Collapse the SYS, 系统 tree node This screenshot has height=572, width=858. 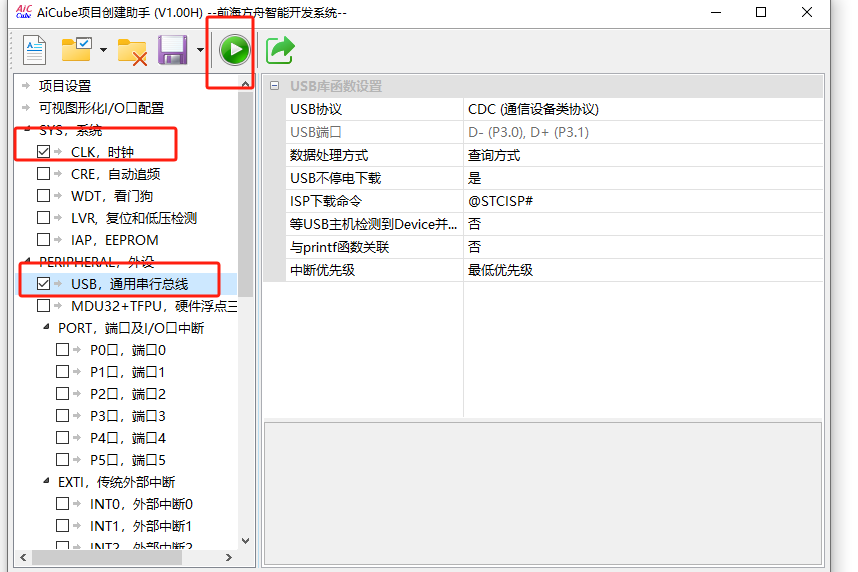27,129
